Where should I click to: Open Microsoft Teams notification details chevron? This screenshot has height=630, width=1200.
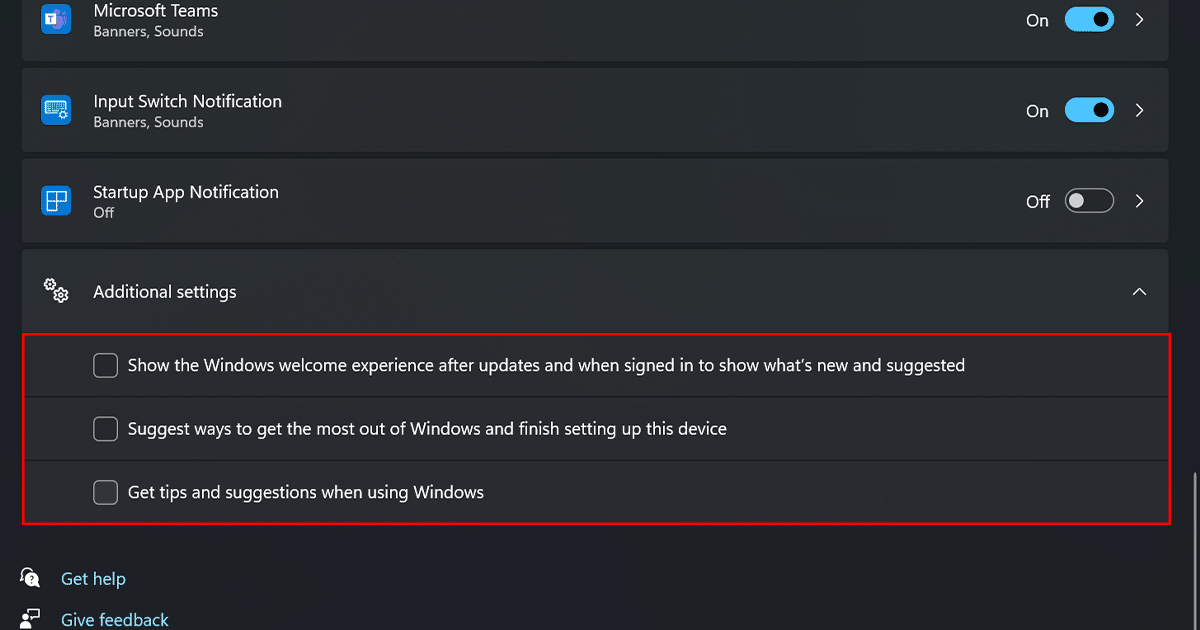click(1139, 20)
